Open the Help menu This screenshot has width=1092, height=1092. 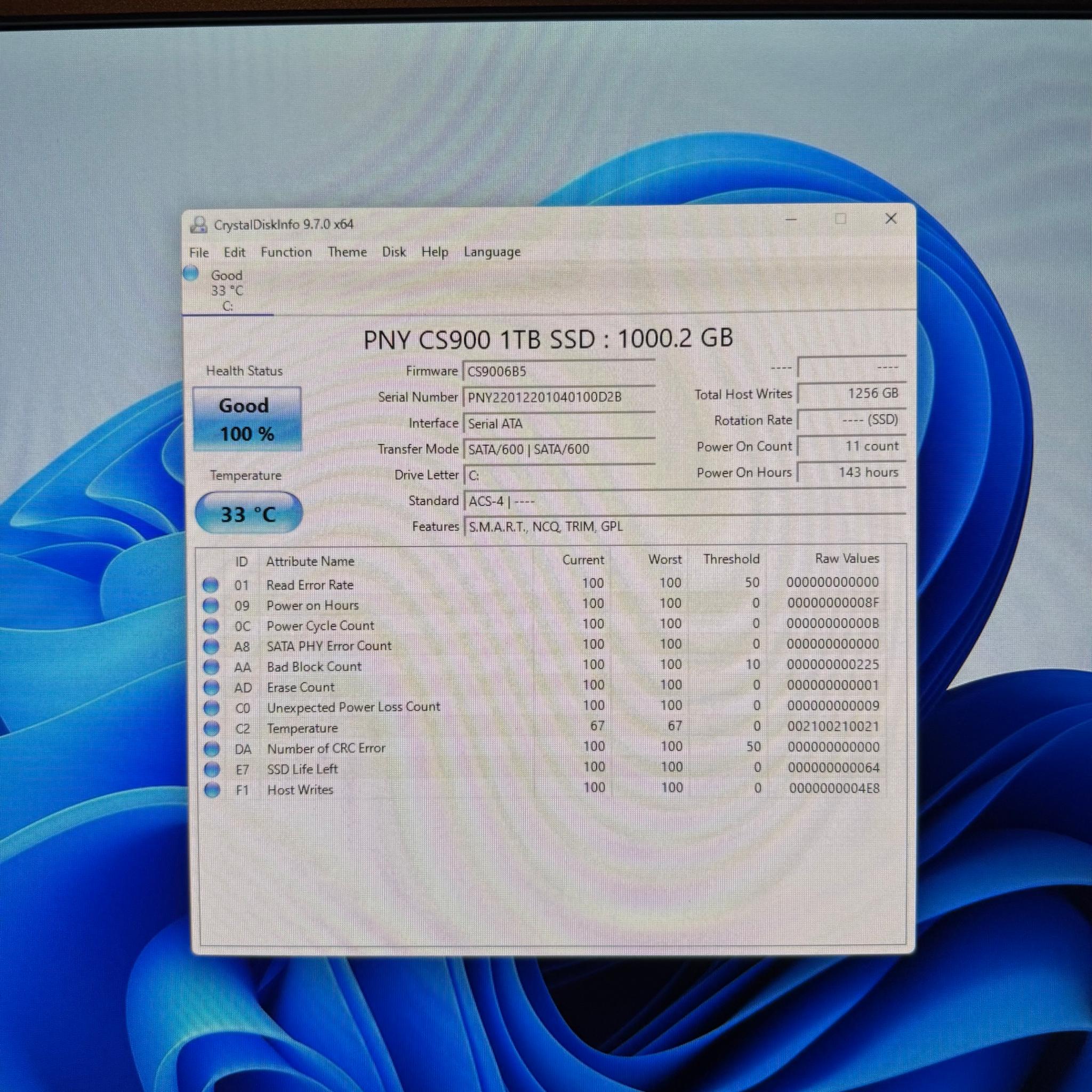435,252
